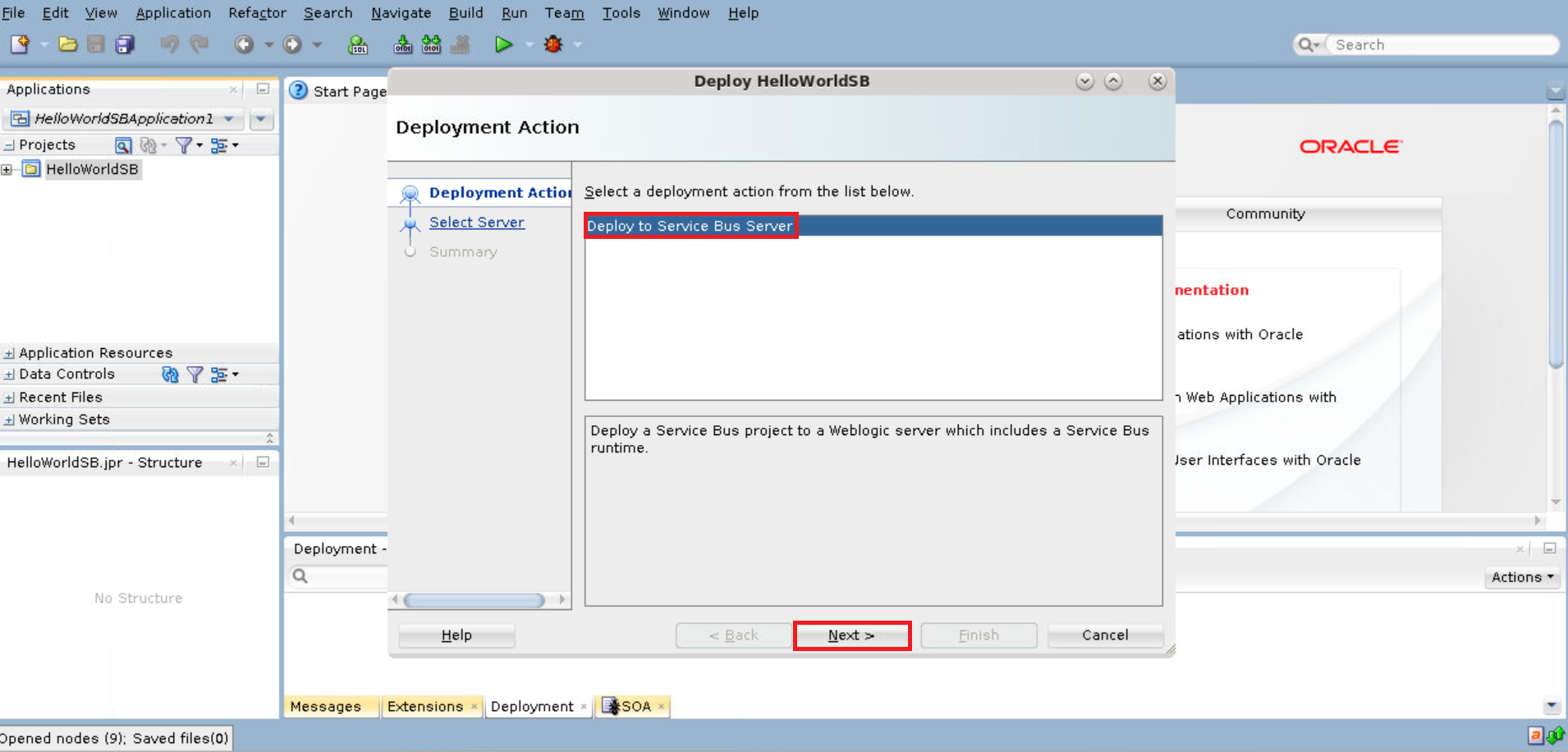The image size is (1568, 752).
Task: Expand the Application Resources section
Action: point(9,353)
